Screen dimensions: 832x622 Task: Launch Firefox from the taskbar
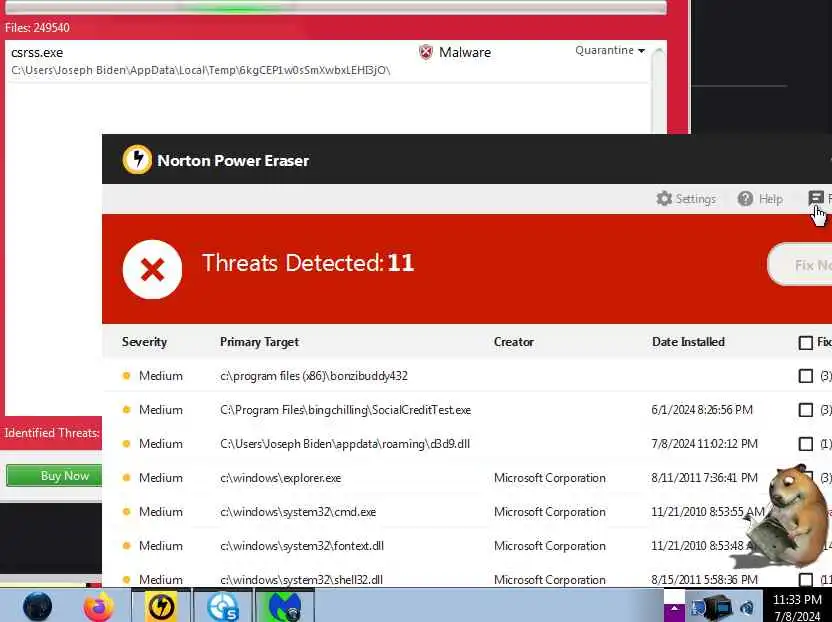[x=99, y=606]
